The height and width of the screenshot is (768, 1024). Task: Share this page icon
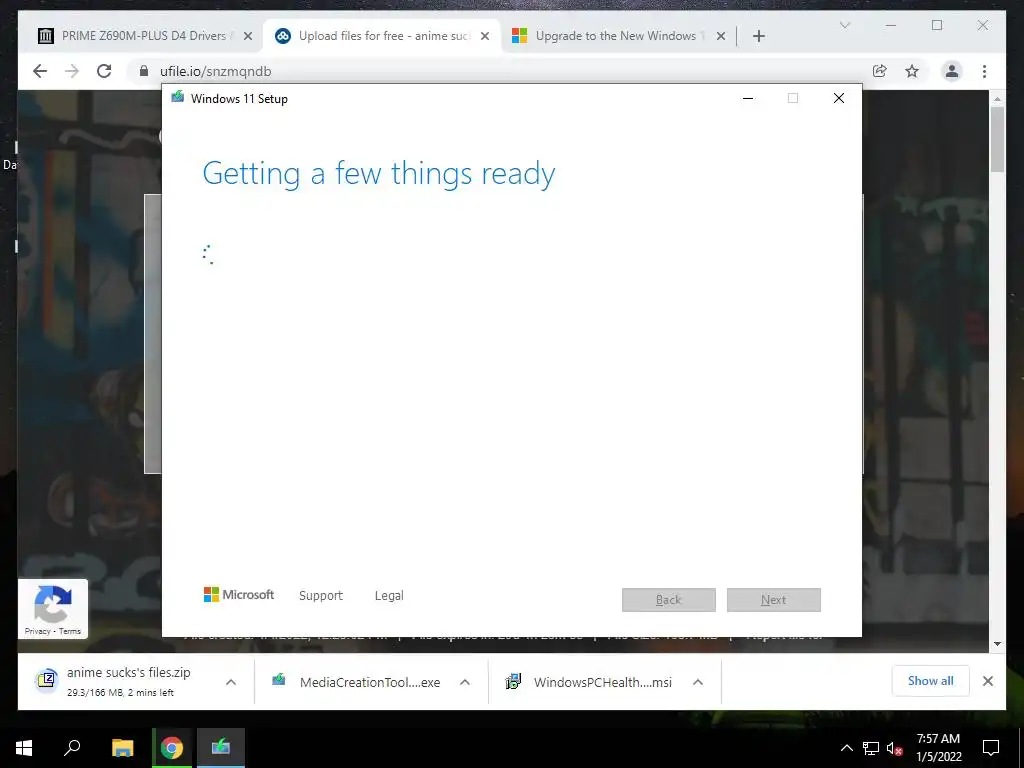(880, 71)
